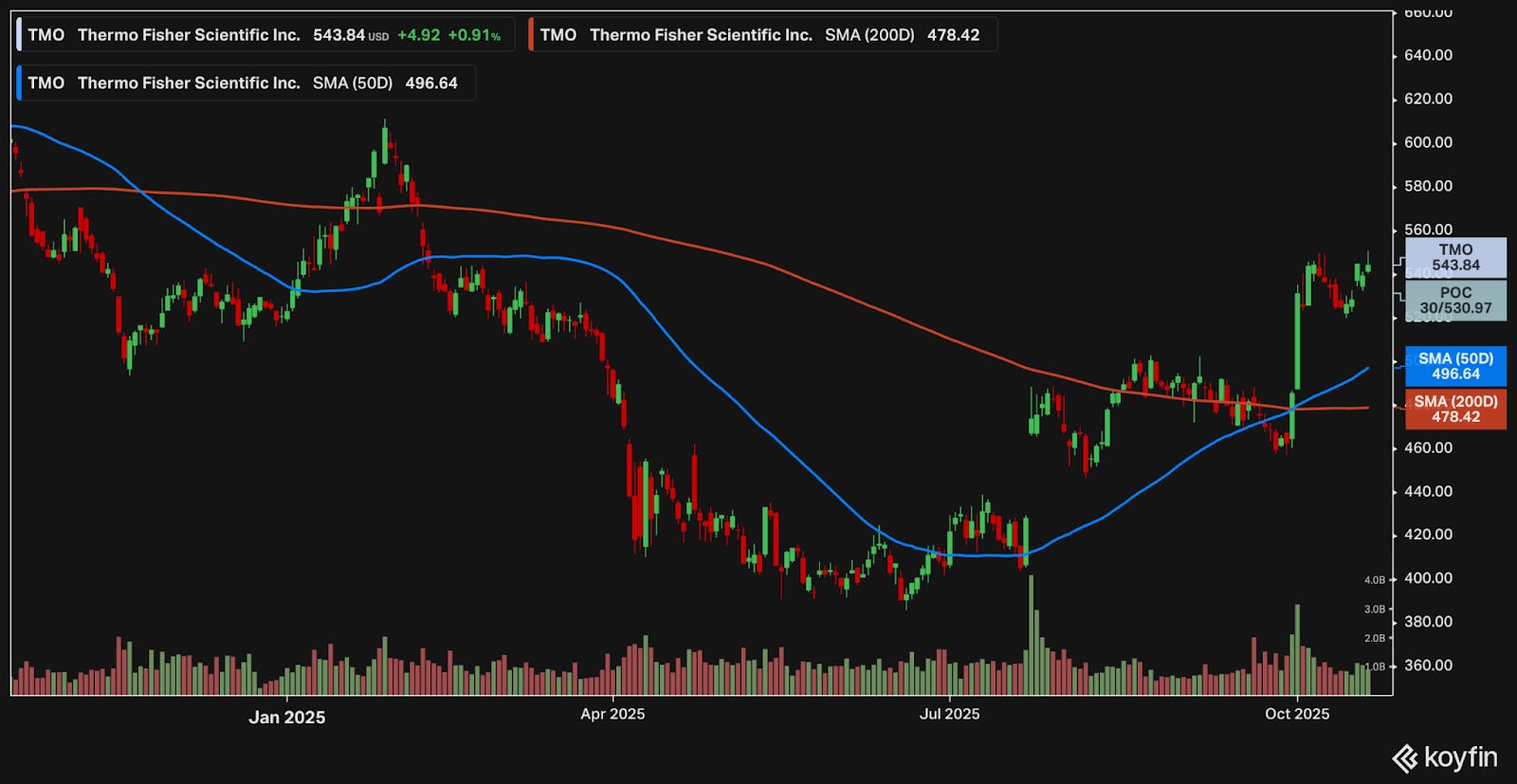
Task: Click the blue SMA (50D) 496.64 axis tag
Action: pos(1455,366)
